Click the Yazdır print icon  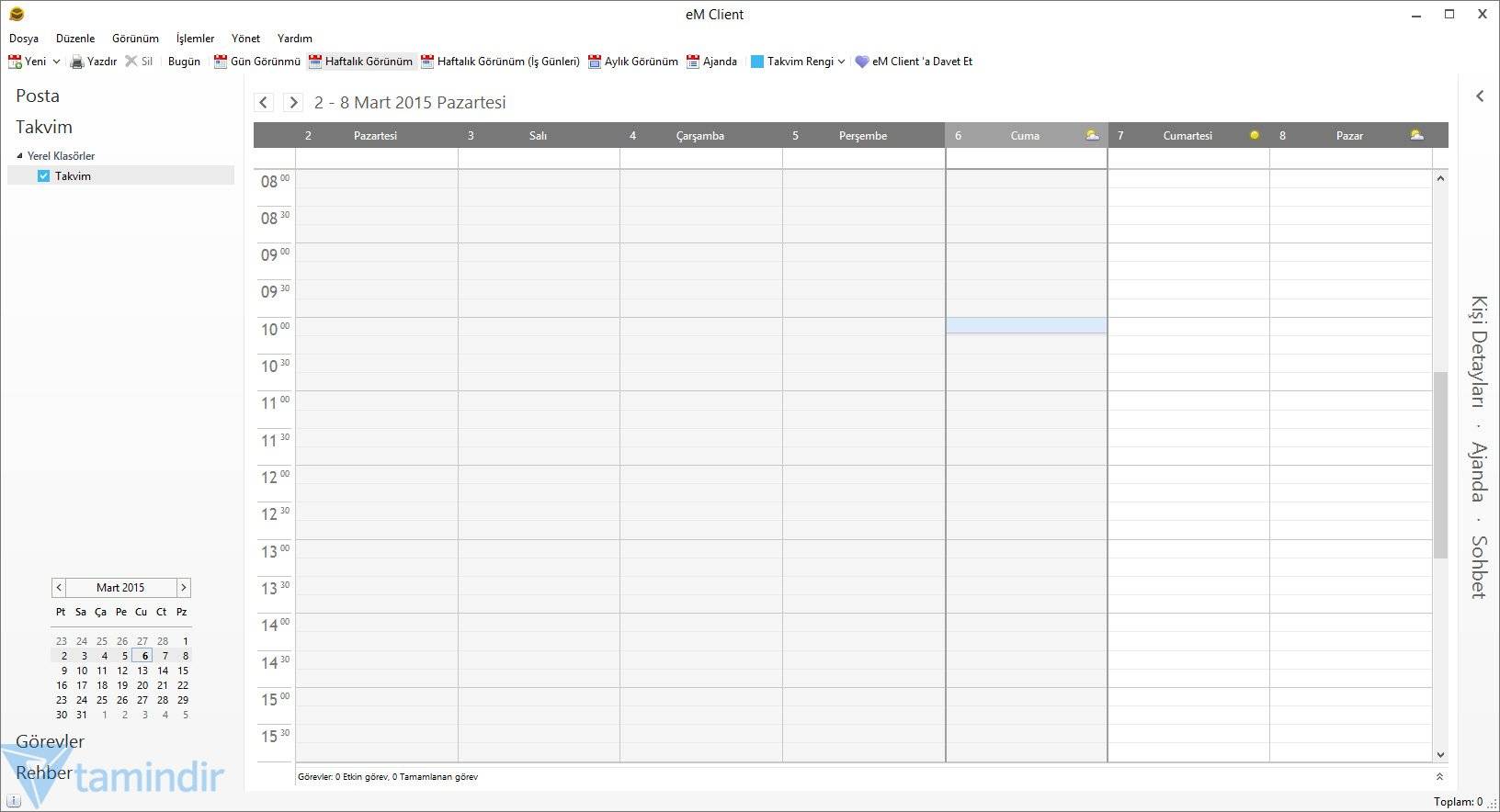[77, 62]
